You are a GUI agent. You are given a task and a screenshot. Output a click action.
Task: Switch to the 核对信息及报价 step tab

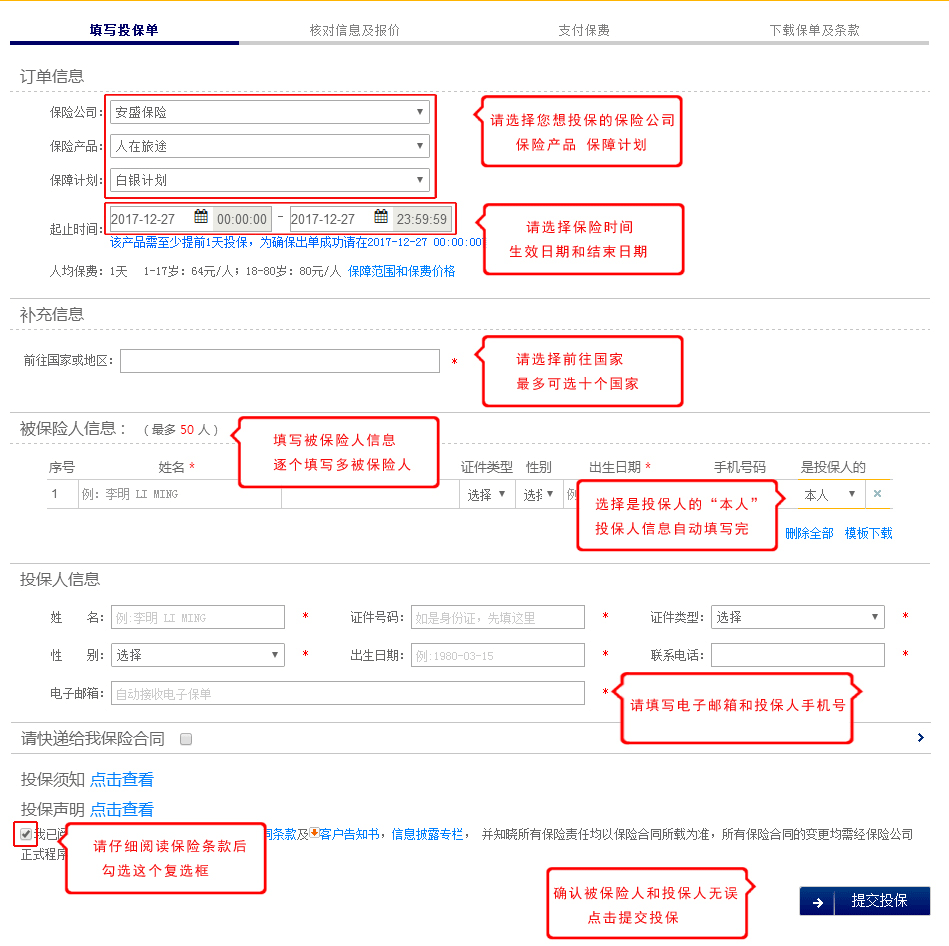pyautogui.click(x=354, y=30)
